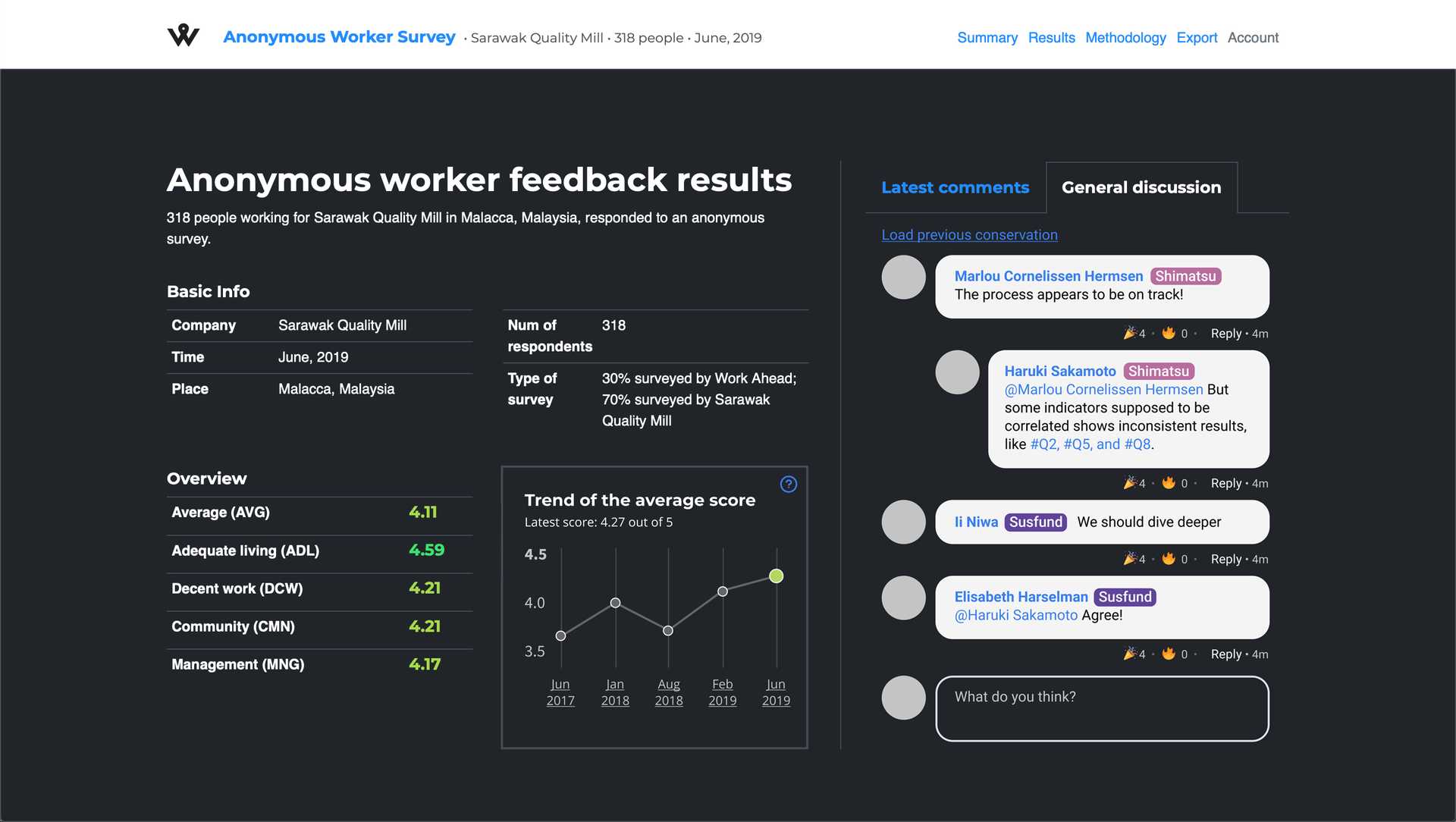Click the #Q2 hashtag link

tap(1043, 444)
